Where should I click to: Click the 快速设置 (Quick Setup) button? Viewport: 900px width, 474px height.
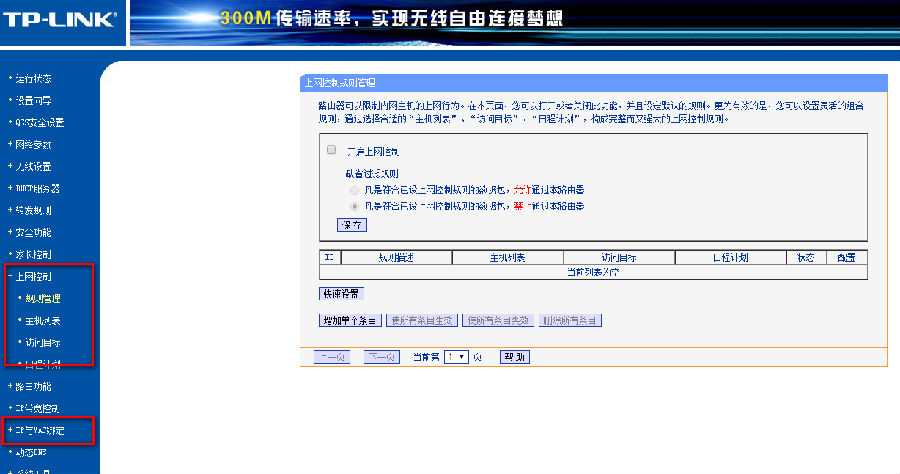[341, 294]
